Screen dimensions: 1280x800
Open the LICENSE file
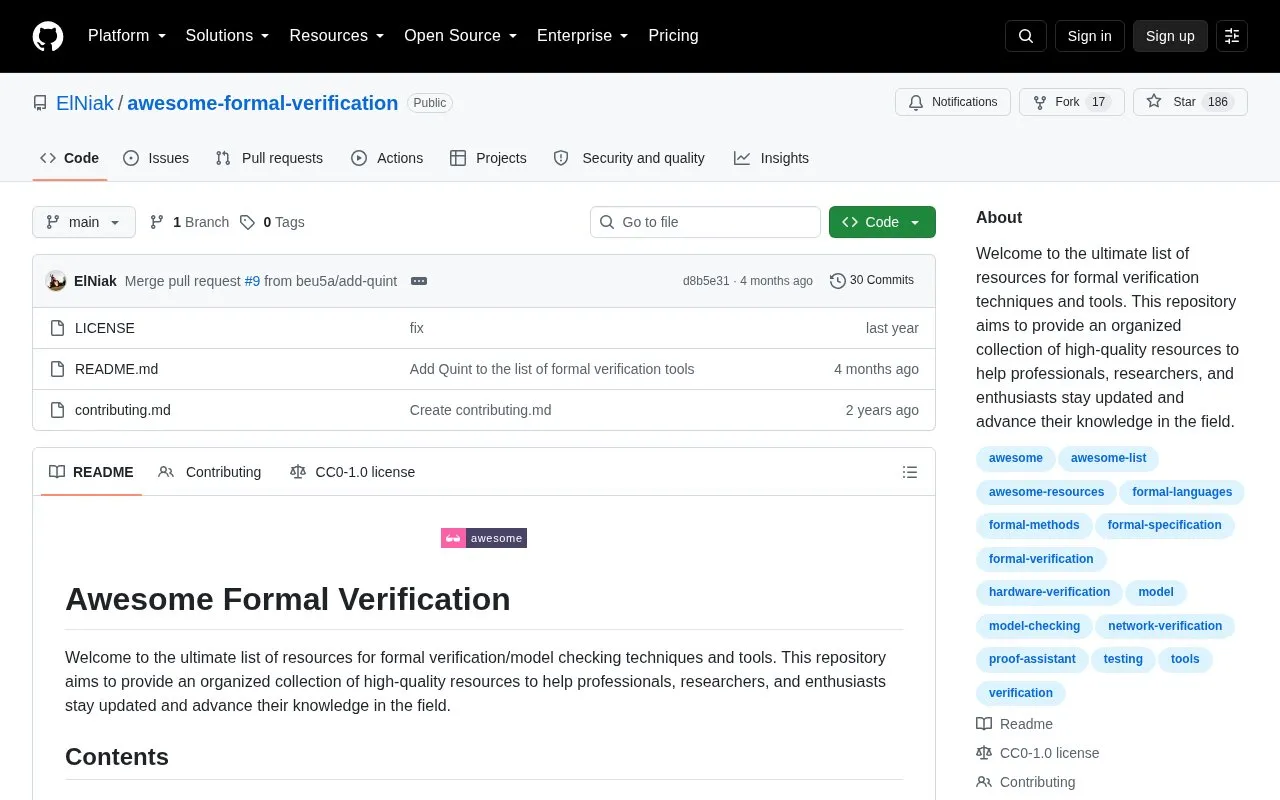click(105, 328)
